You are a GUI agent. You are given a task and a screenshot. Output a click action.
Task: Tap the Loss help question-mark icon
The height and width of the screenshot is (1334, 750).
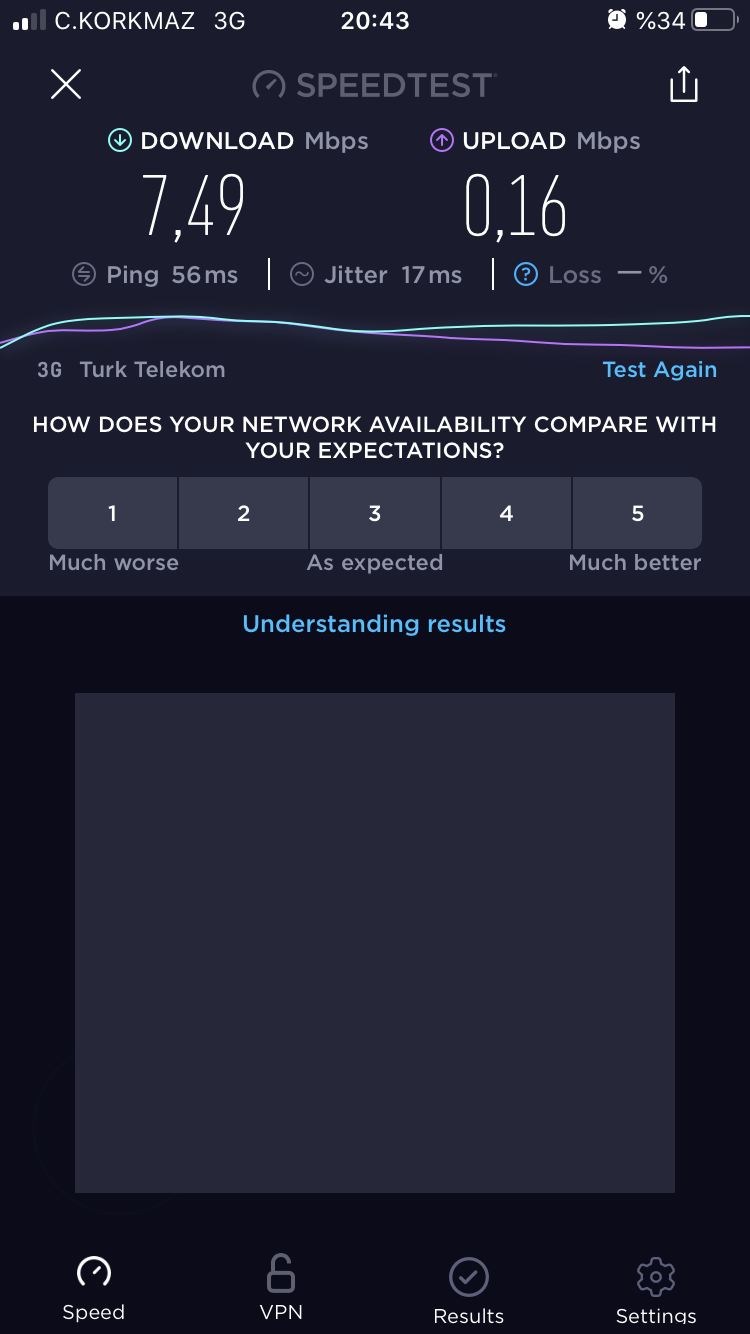[x=526, y=274]
